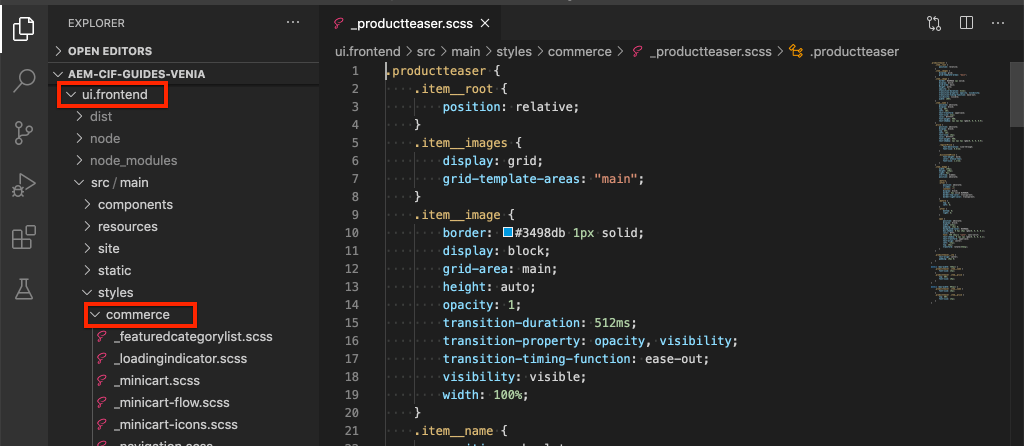Click the "grid-template-areas" property
The image size is (1024, 446).
click(x=512, y=179)
